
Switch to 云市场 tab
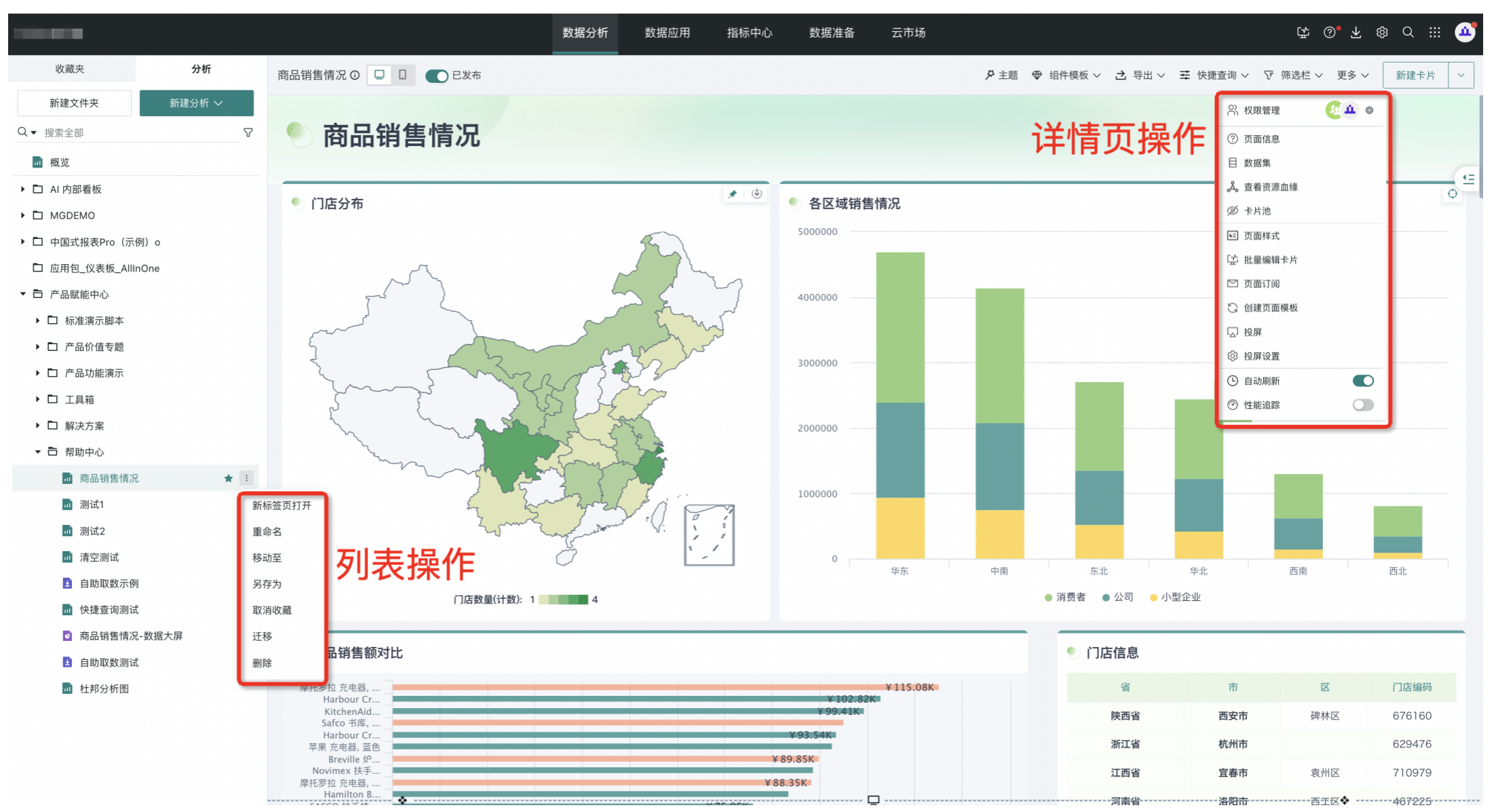pyautogui.click(x=908, y=33)
